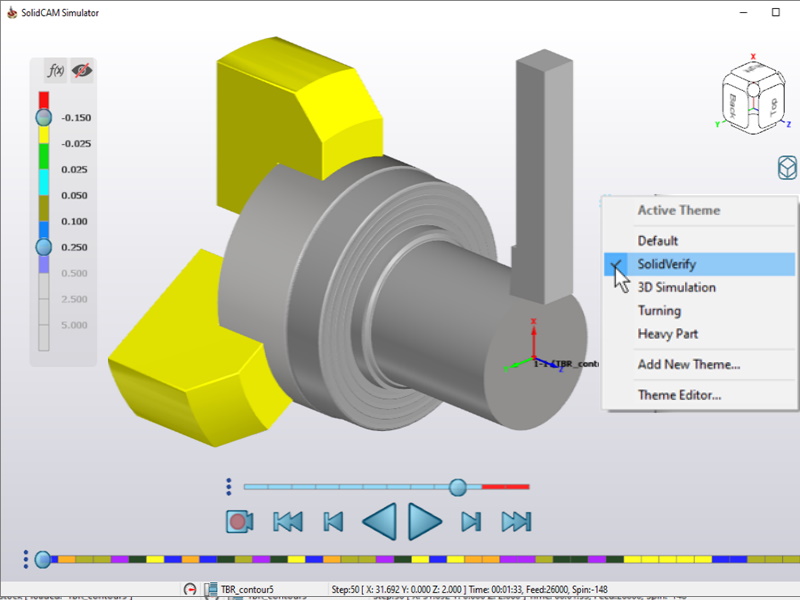The height and width of the screenshot is (600, 800).
Task: Select the SolidVerify theme
Action: click(x=666, y=264)
